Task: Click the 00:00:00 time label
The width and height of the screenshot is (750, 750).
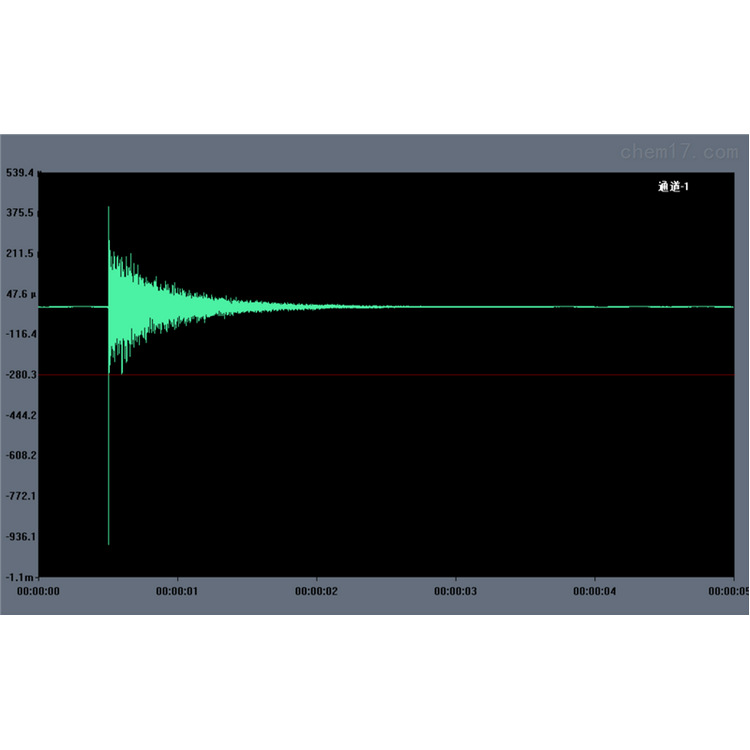Action: click(x=38, y=591)
